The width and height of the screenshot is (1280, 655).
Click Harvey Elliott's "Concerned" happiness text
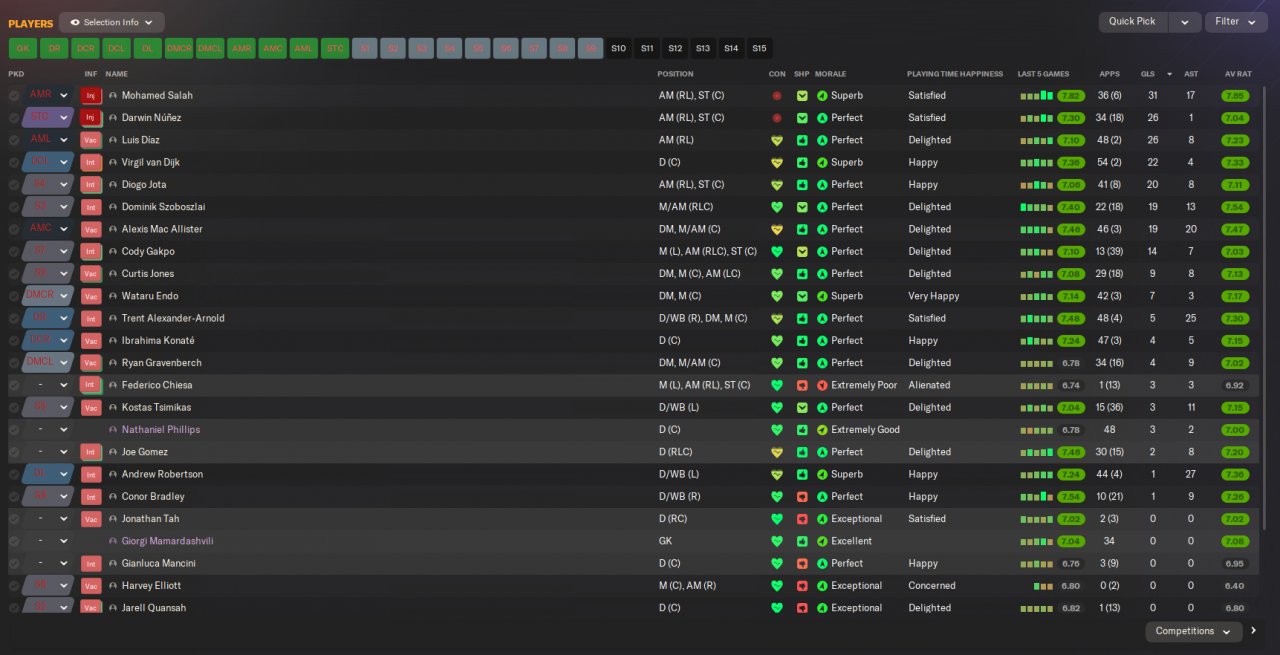(x=932, y=586)
